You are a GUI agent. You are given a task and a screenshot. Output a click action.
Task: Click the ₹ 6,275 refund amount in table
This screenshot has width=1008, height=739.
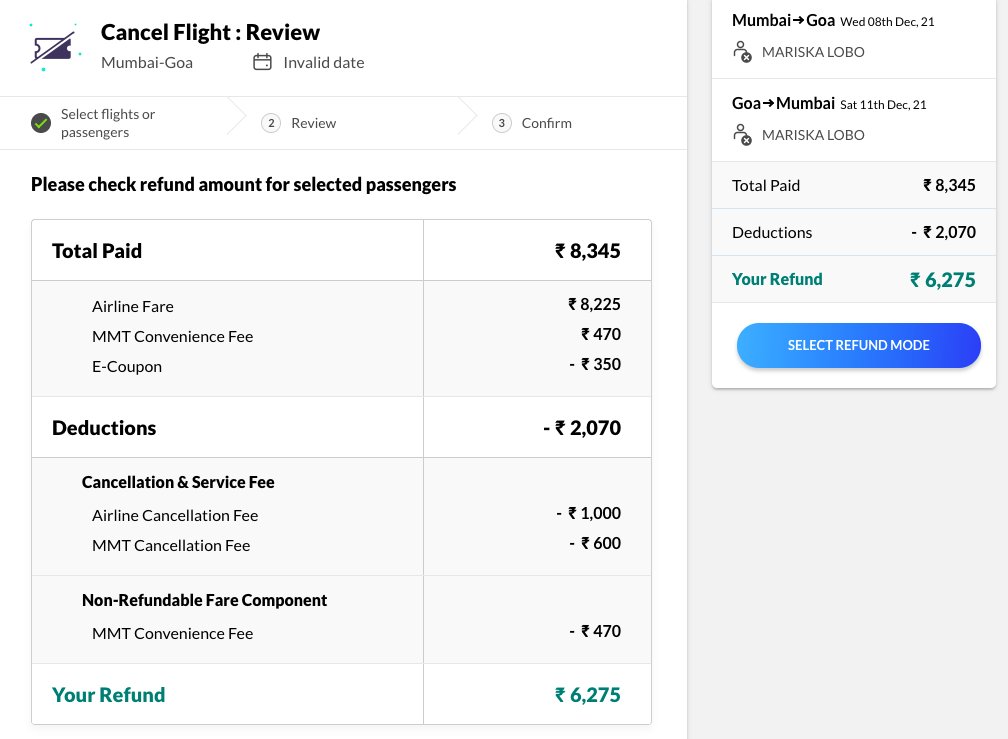pyautogui.click(x=588, y=695)
